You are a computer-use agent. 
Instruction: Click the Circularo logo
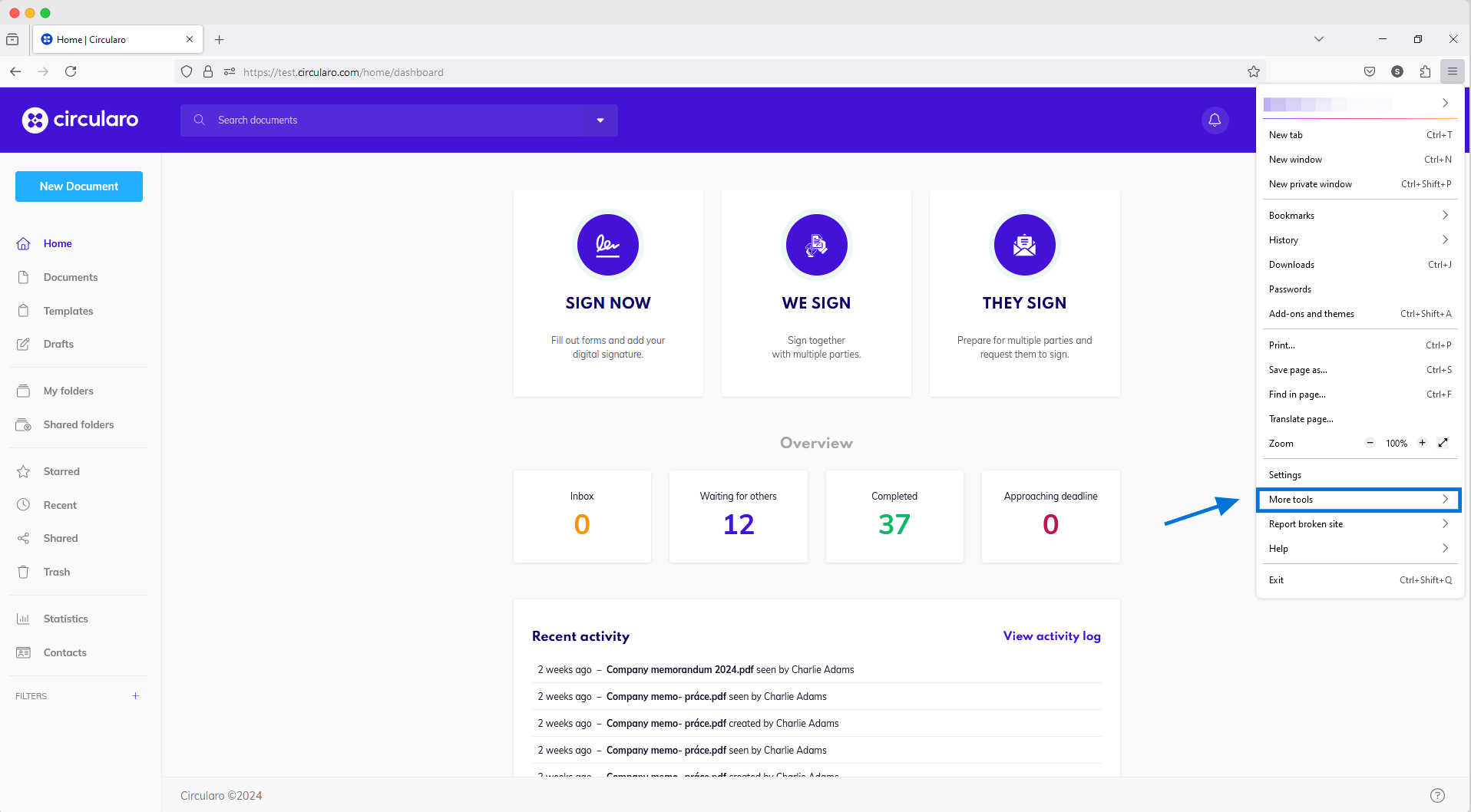pos(79,120)
